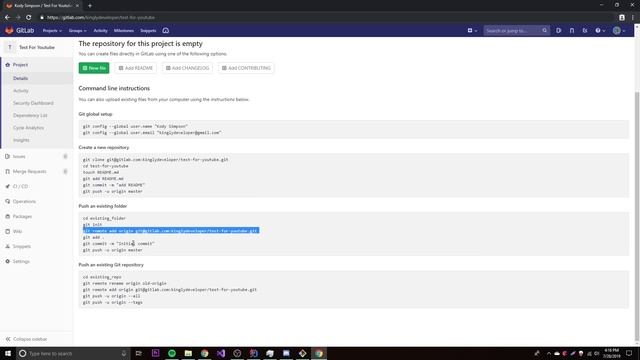Go to Snippets in the top navbar
640x360 pixels.
pos(148,31)
